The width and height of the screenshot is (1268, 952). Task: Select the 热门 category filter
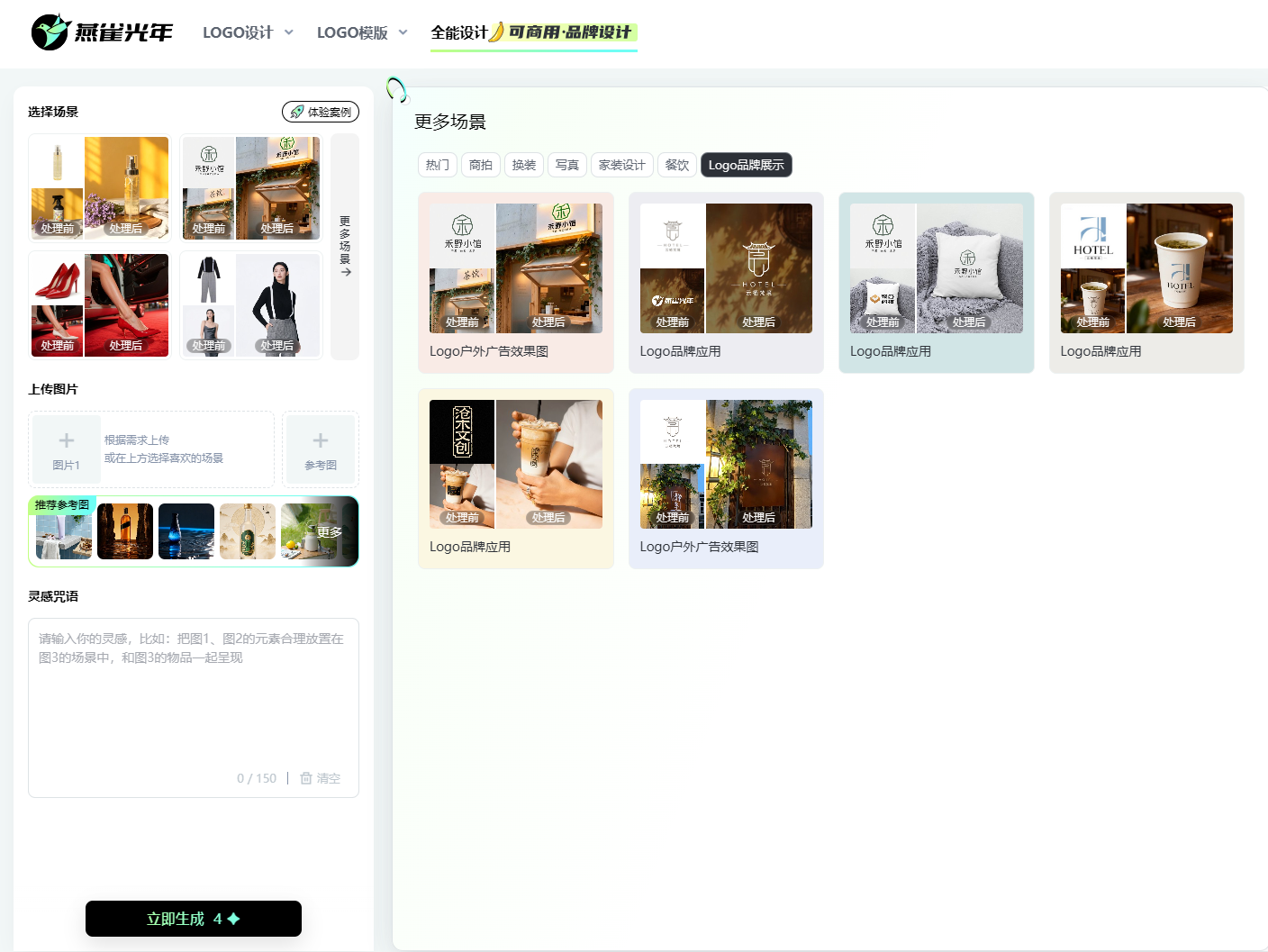click(437, 165)
